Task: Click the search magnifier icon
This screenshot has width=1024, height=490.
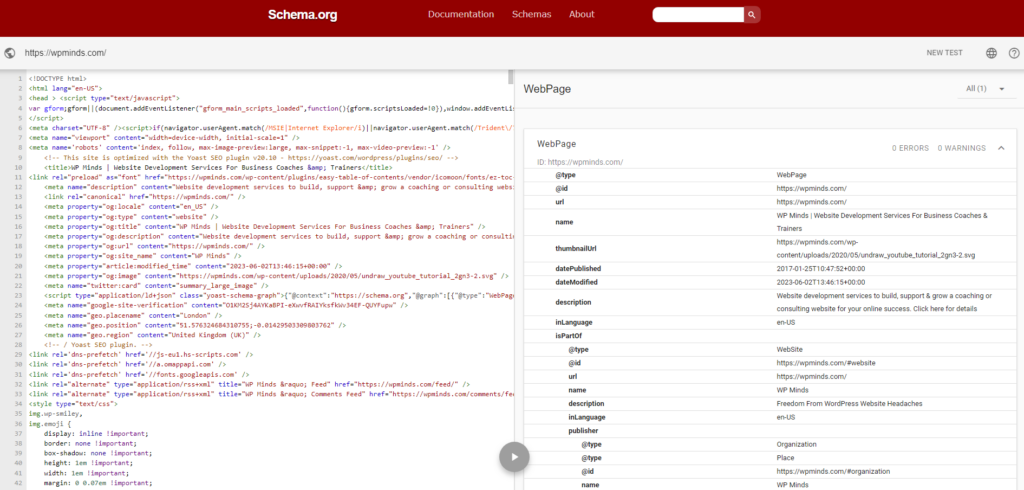Action: point(752,14)
